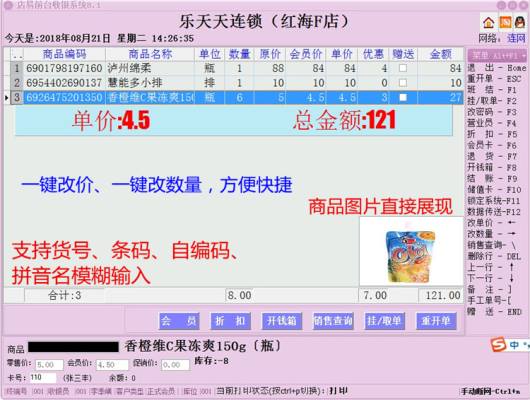Click the 会员 button
This screenshot has height=400, width=530.
(x=179, y=321)
